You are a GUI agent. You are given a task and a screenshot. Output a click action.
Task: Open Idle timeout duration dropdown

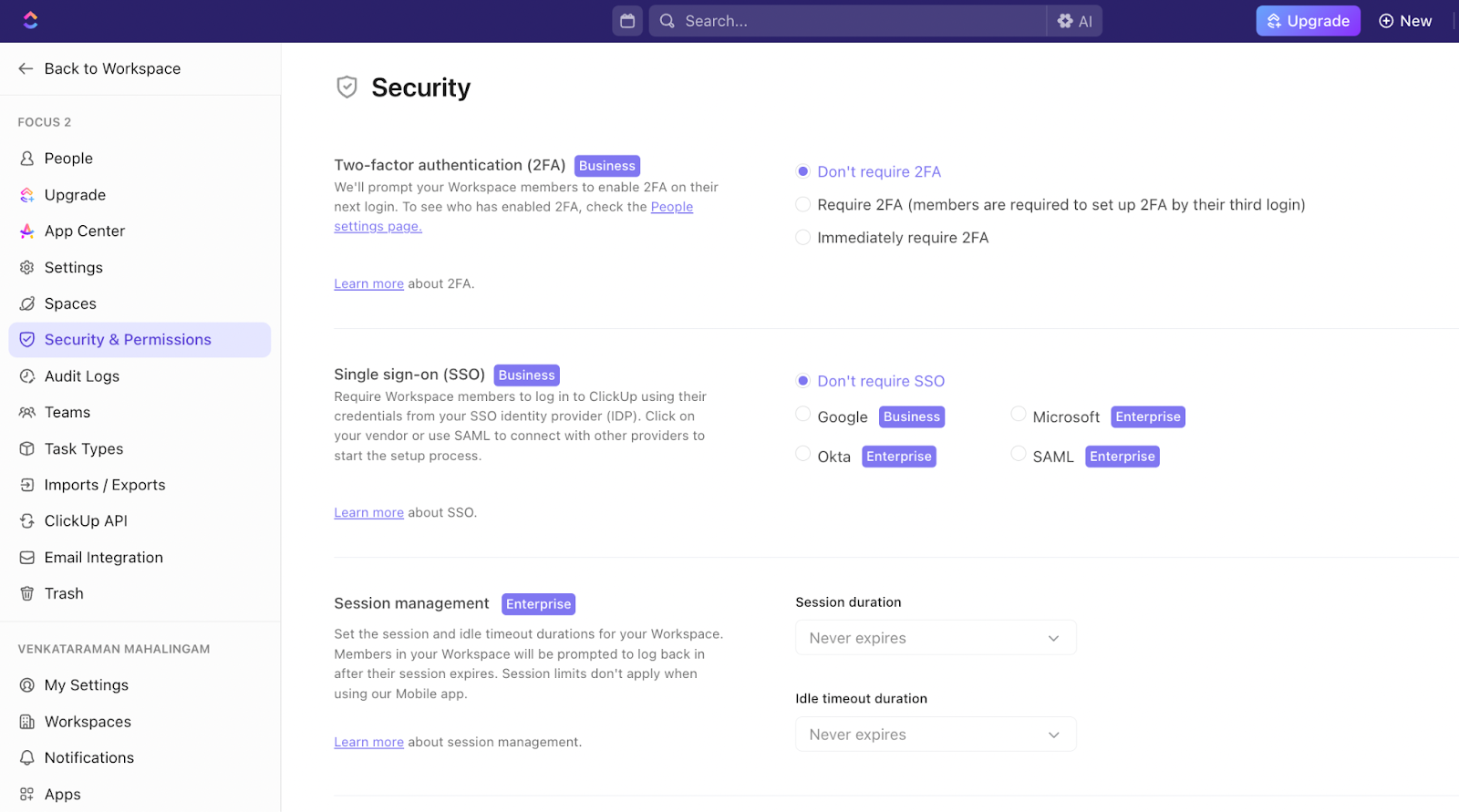tap(936, 735)
